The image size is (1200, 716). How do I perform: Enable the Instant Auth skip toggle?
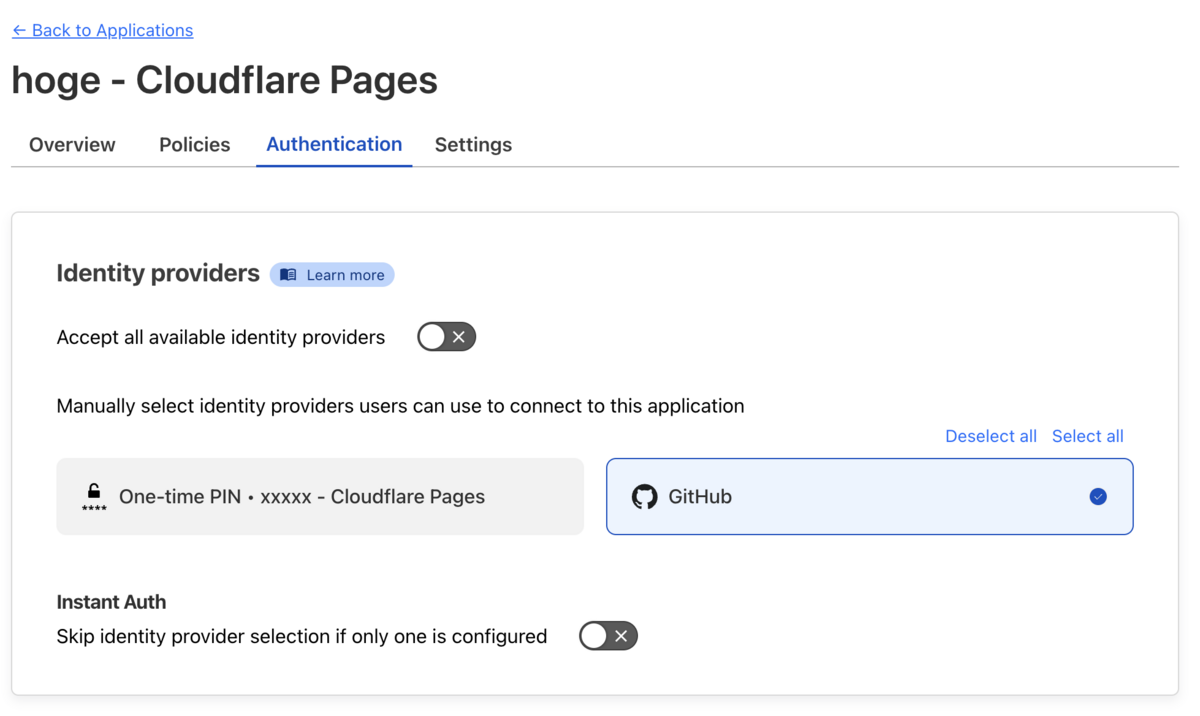point(608,636)
